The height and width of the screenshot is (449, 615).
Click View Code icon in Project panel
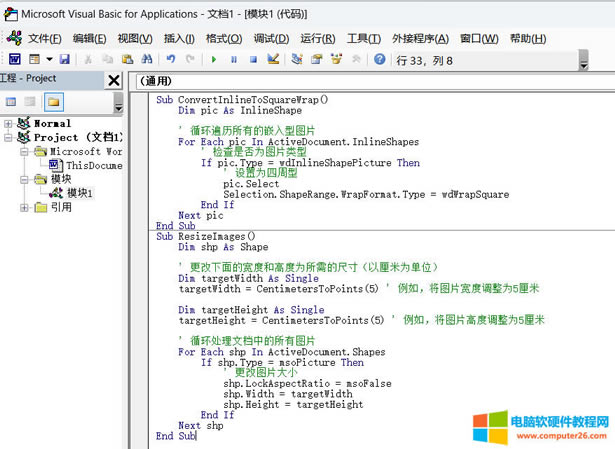coord(12,102)
